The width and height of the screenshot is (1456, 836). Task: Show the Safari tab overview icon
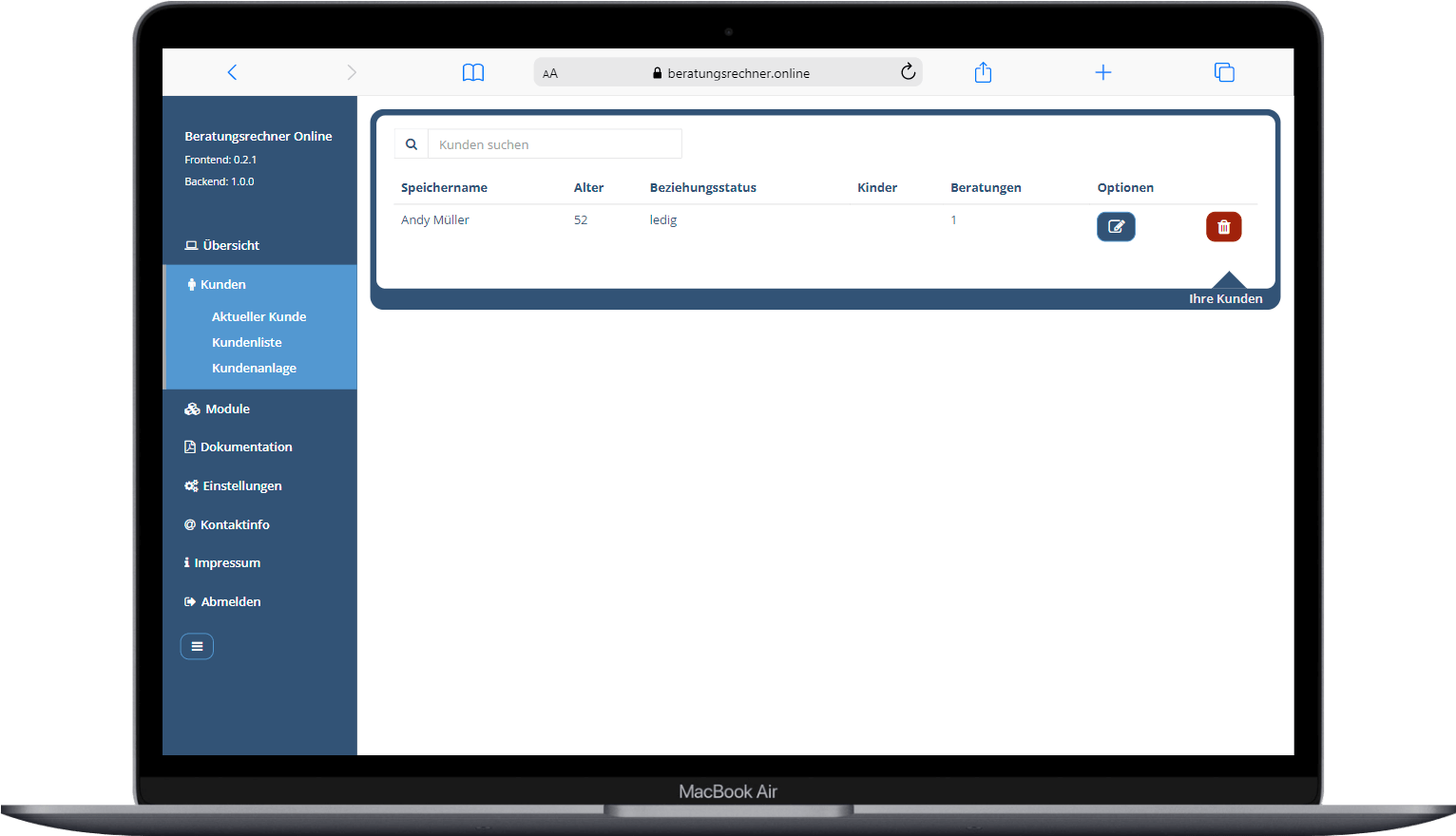[1224, 72]
